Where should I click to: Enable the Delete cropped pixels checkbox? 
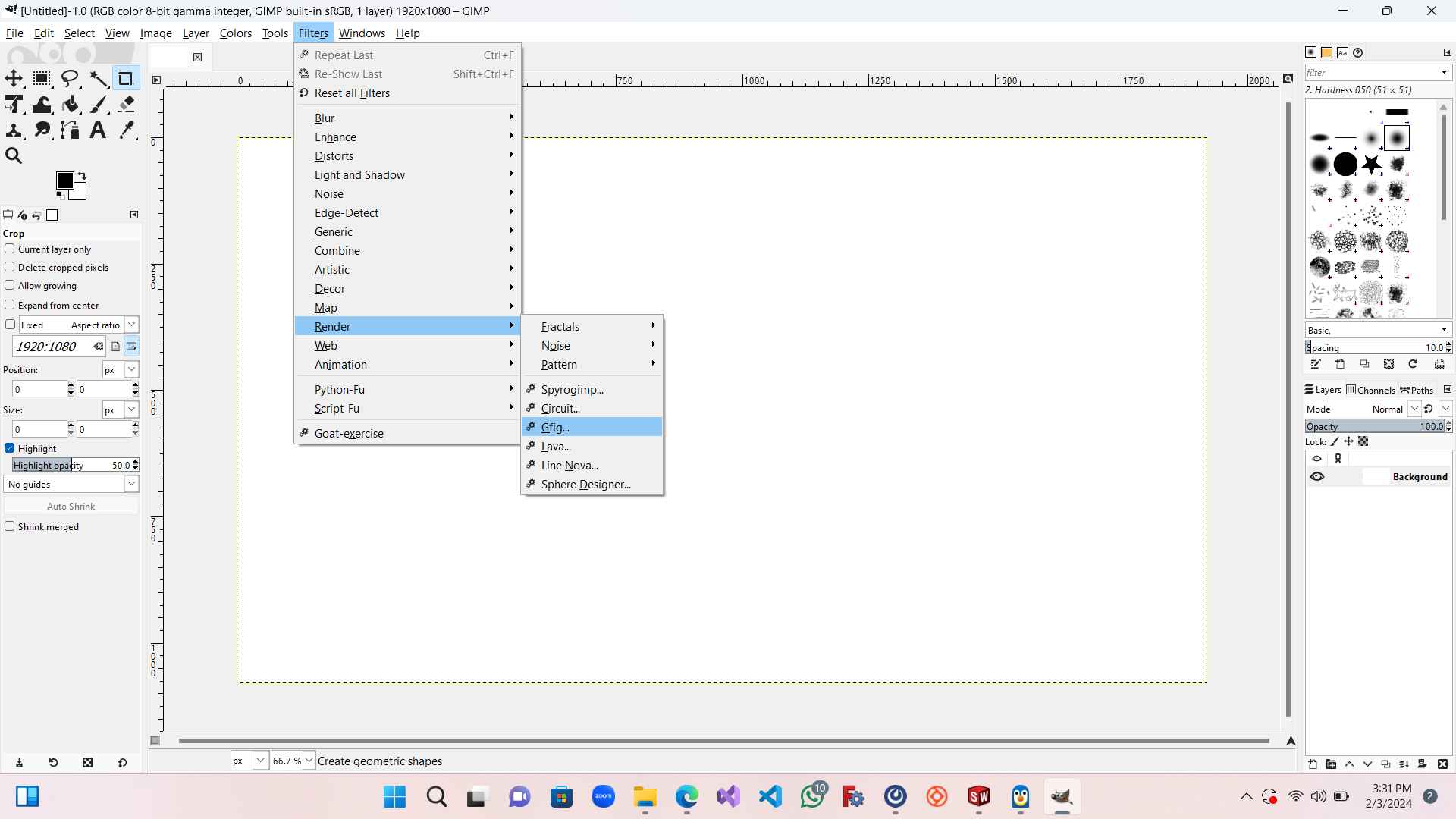click(10, 267)
